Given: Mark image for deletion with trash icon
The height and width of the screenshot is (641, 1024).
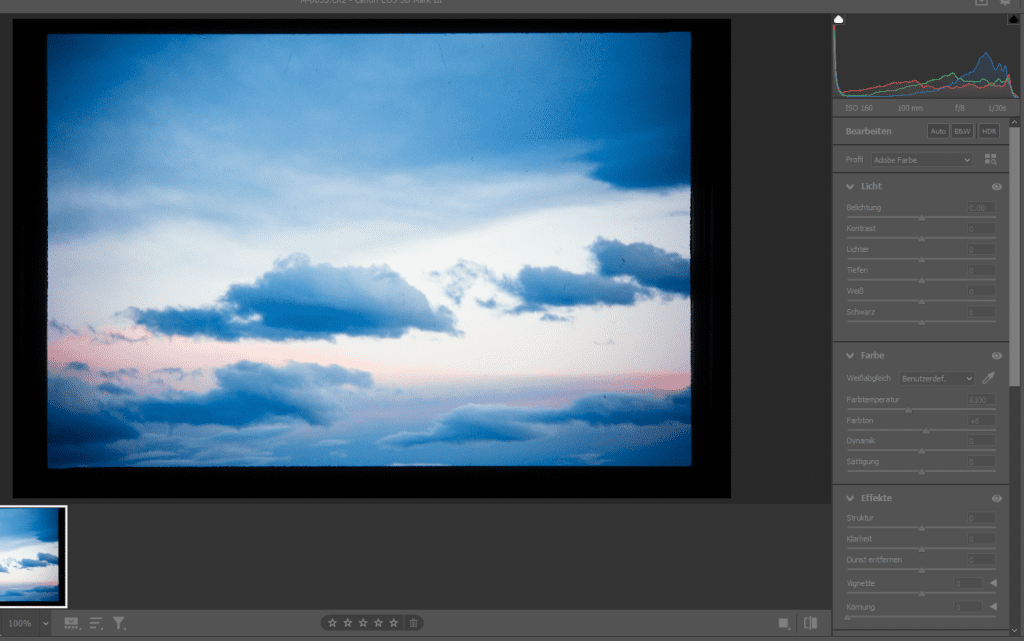Looking at the screenshot, I should [x=413, y=623].
